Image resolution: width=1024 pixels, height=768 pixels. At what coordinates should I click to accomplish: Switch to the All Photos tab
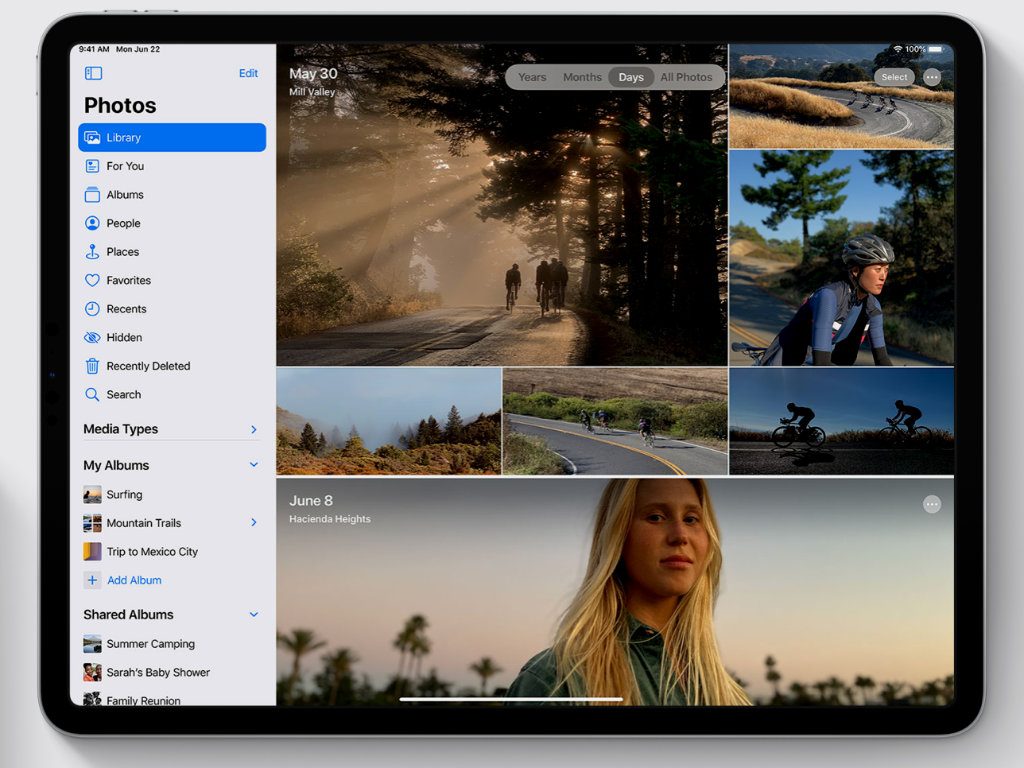click(686, 77)
